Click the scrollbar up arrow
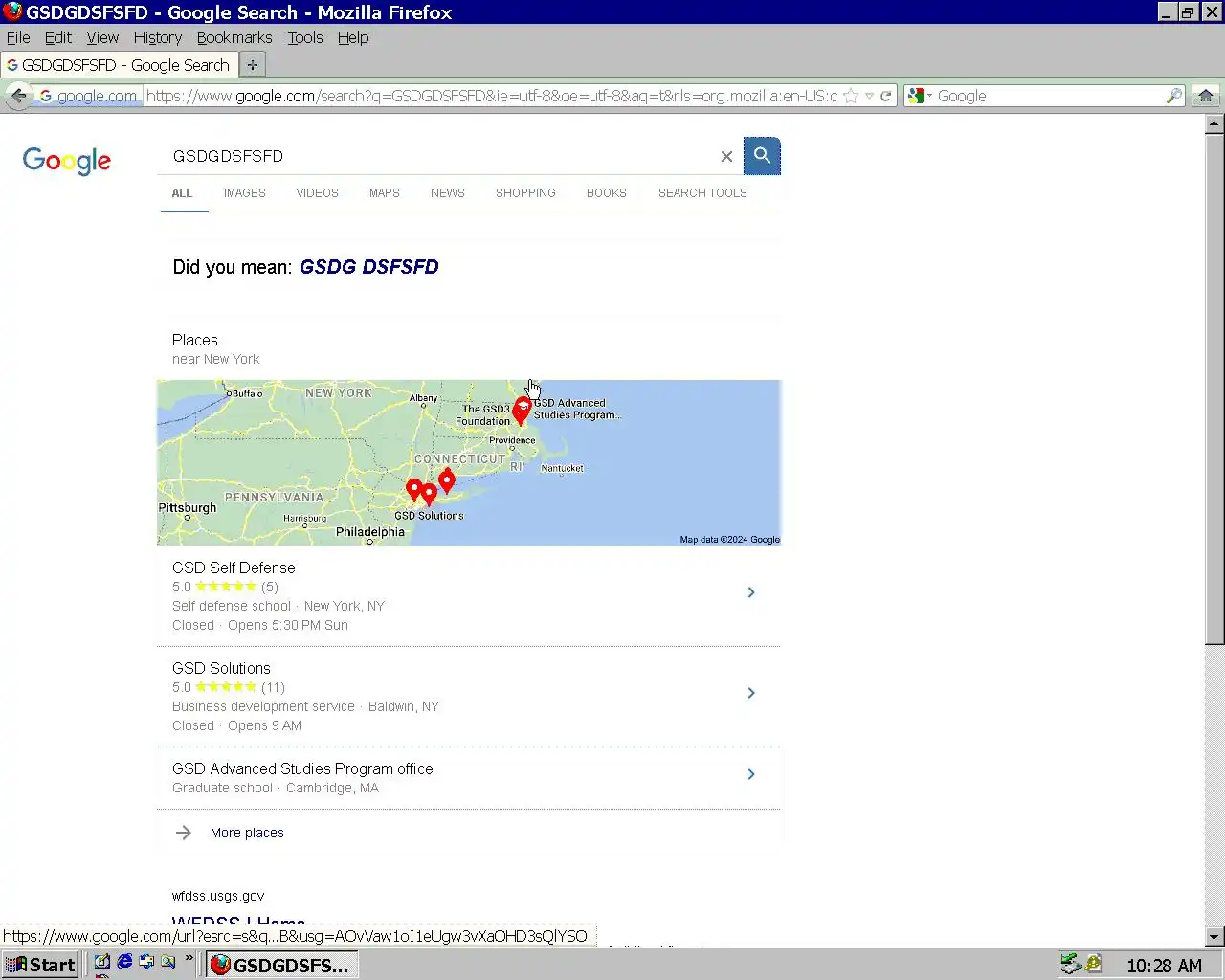The image size is (1225, 980). [1214, 123]
